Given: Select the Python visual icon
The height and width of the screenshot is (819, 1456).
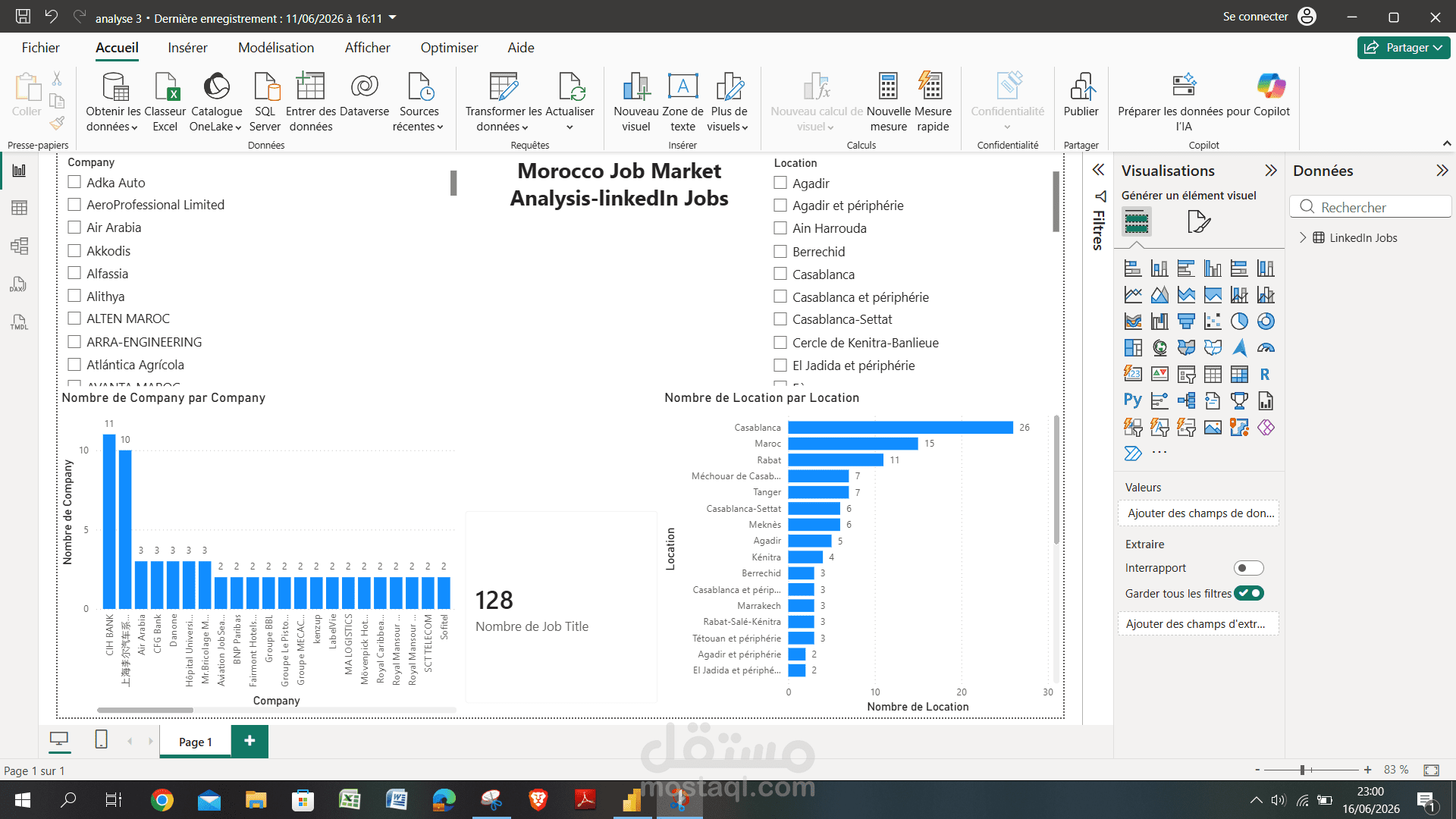Looking at the screenshot, I should tap(1133, 400).
